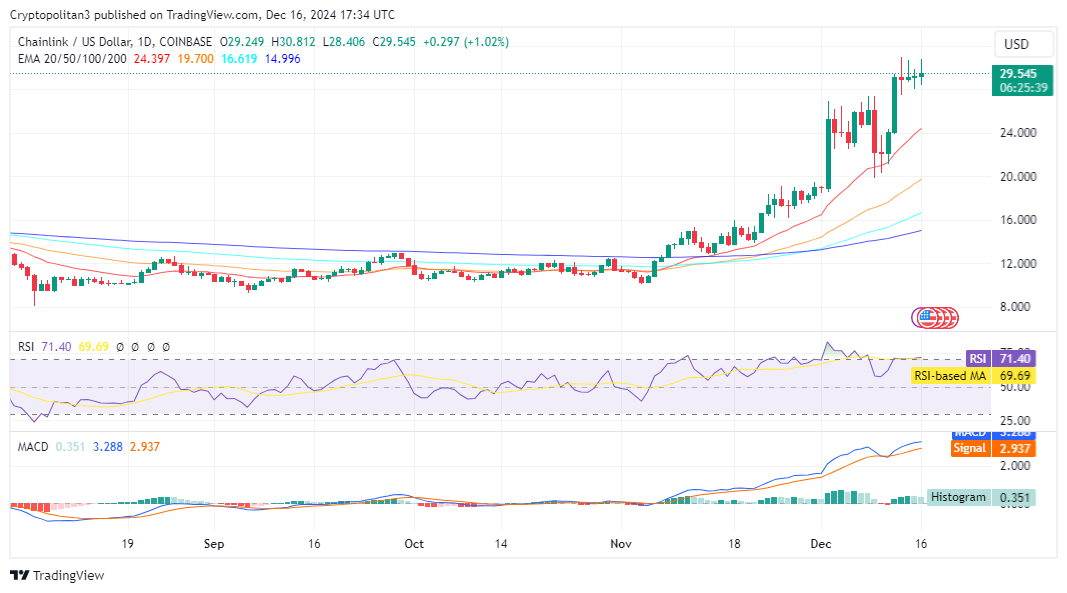Click the RSI indicator legend label
The width and height of the screenshot is (1067, 593).
[x=26, y=347]
